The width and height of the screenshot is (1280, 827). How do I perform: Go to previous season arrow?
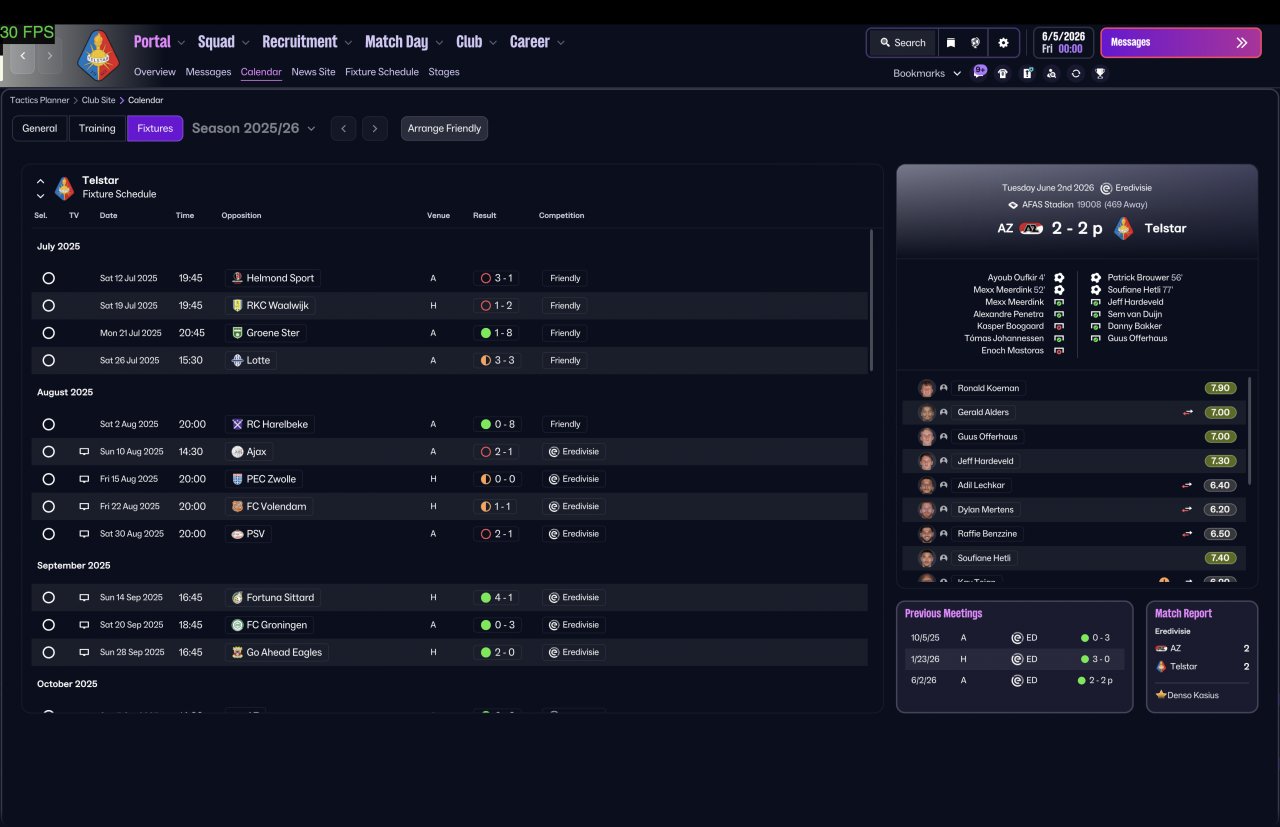[x=343, y=128]
